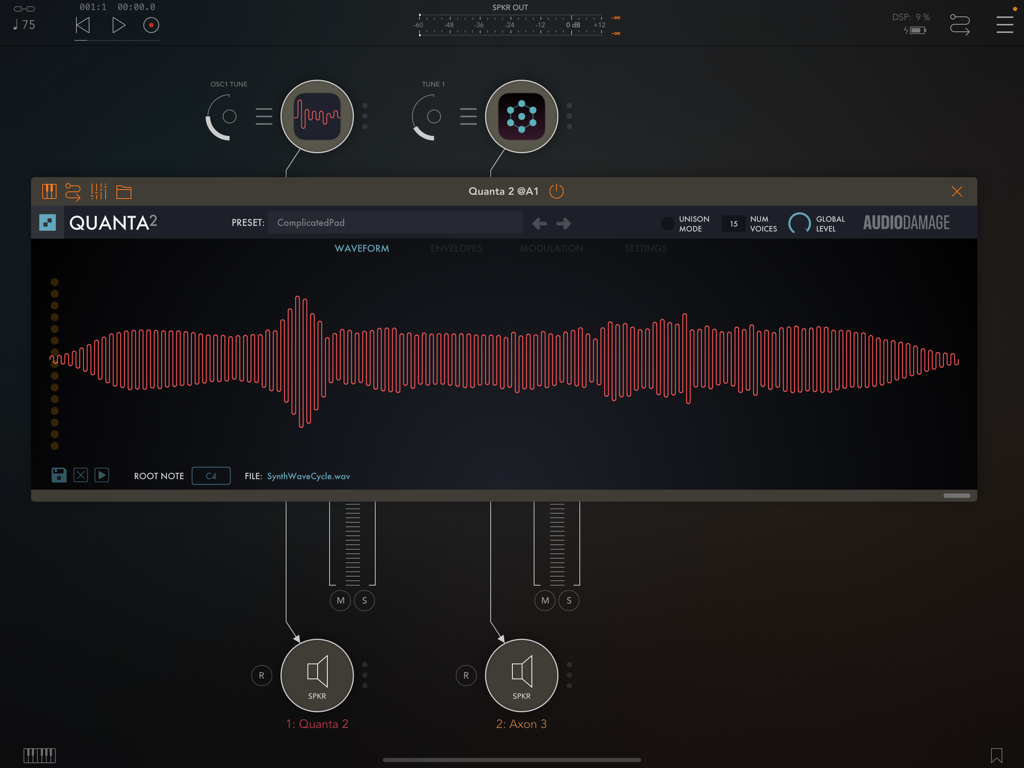Open the mixer sliders icon in plugin header
This screenshot has width=1024, height=768.
click(99, 191)
